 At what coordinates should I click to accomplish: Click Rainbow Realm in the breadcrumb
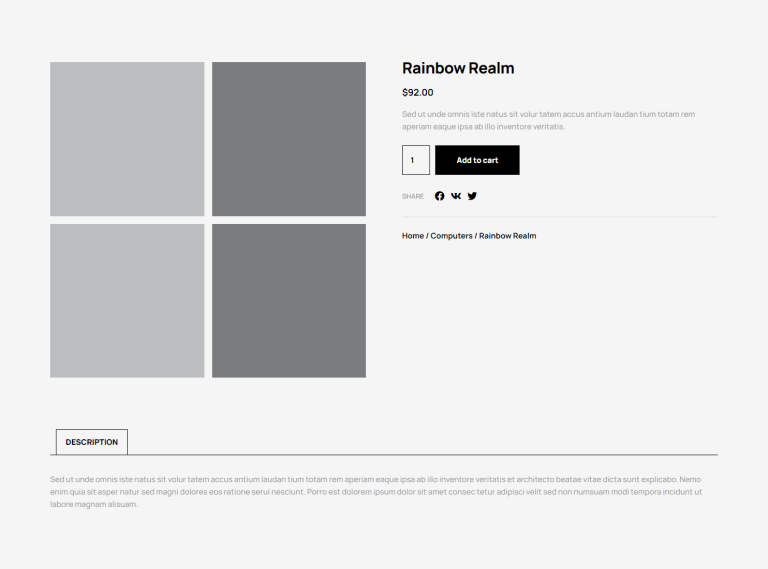507,236
